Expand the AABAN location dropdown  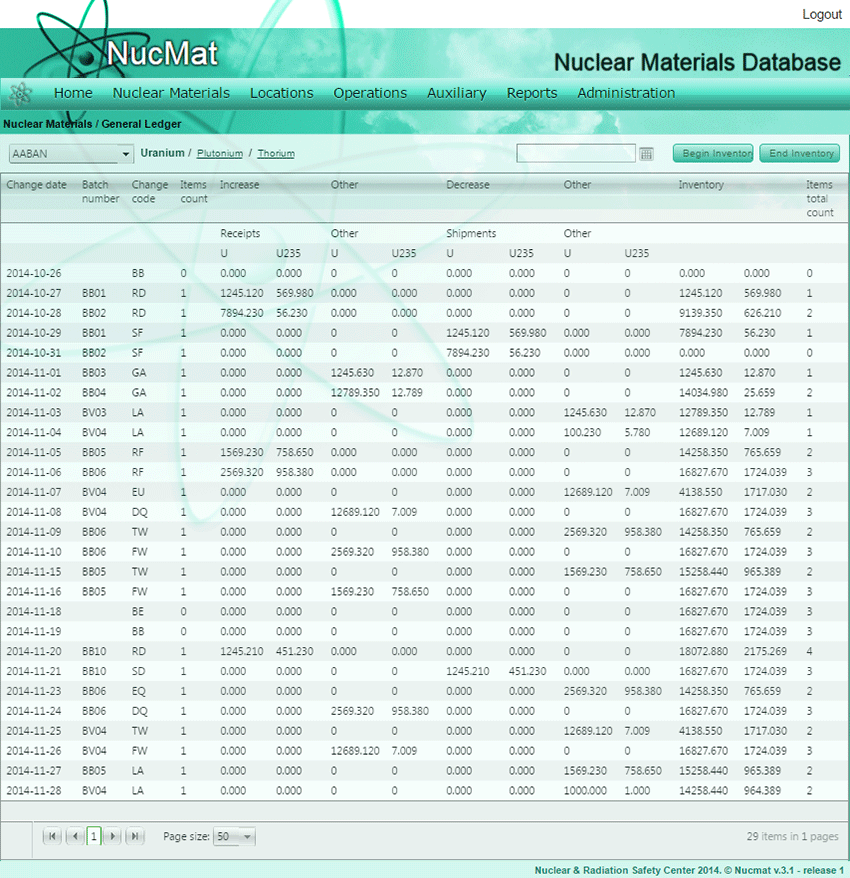(126, 154)
